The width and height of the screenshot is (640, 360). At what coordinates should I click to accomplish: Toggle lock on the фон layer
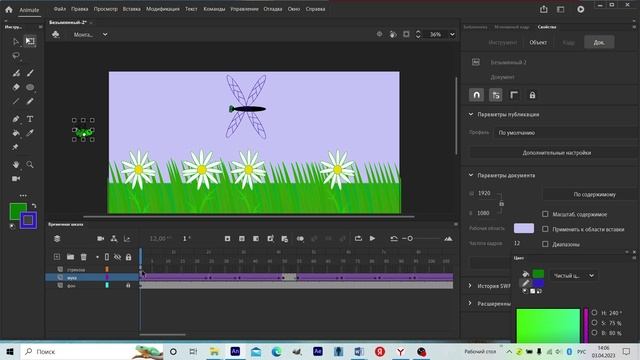point(128,286)
